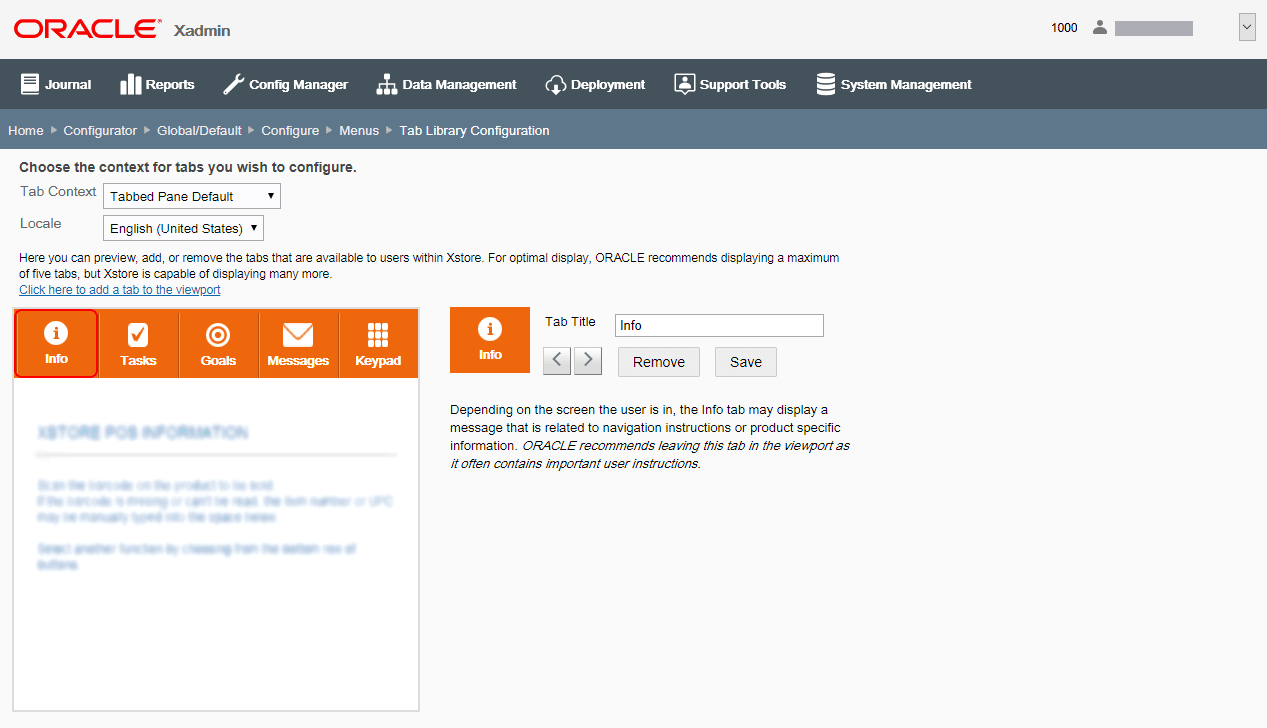Select the Keypad tab
The height and width of the screenshot is (728, 1267).
[x=378, y=344]
